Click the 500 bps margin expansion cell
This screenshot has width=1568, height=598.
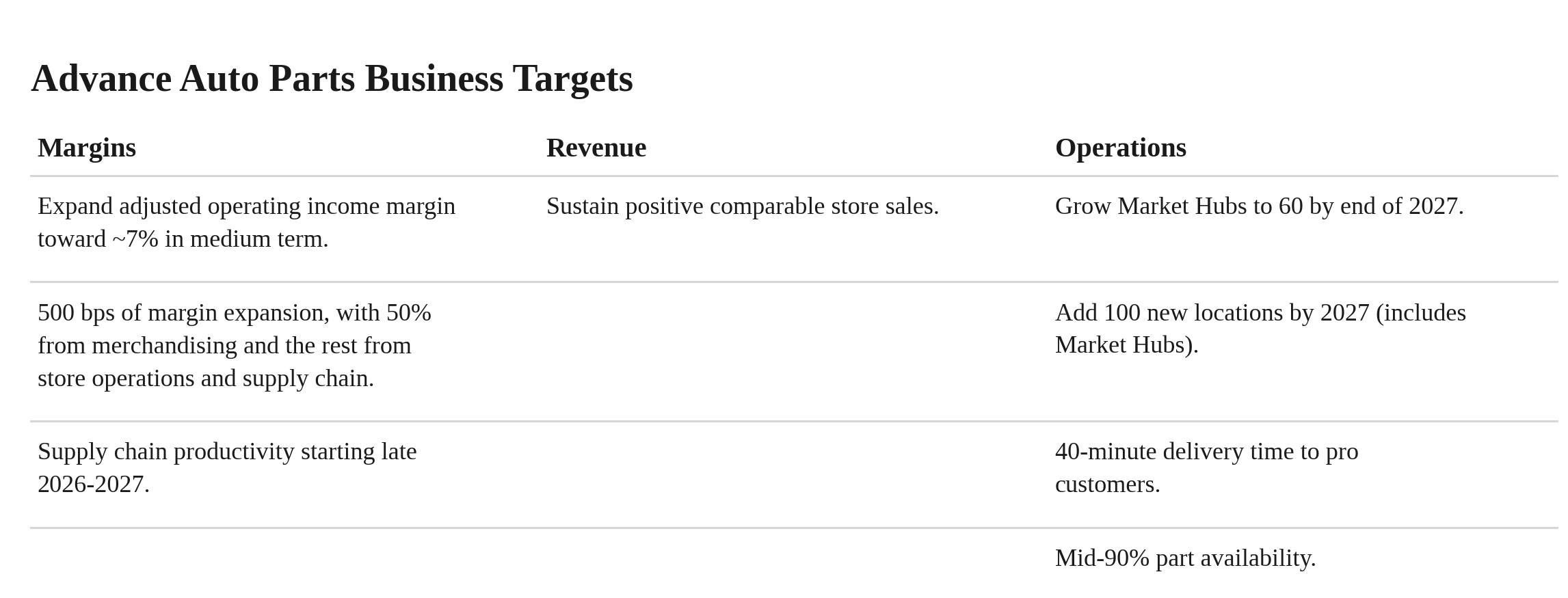[x=284, y=352]
